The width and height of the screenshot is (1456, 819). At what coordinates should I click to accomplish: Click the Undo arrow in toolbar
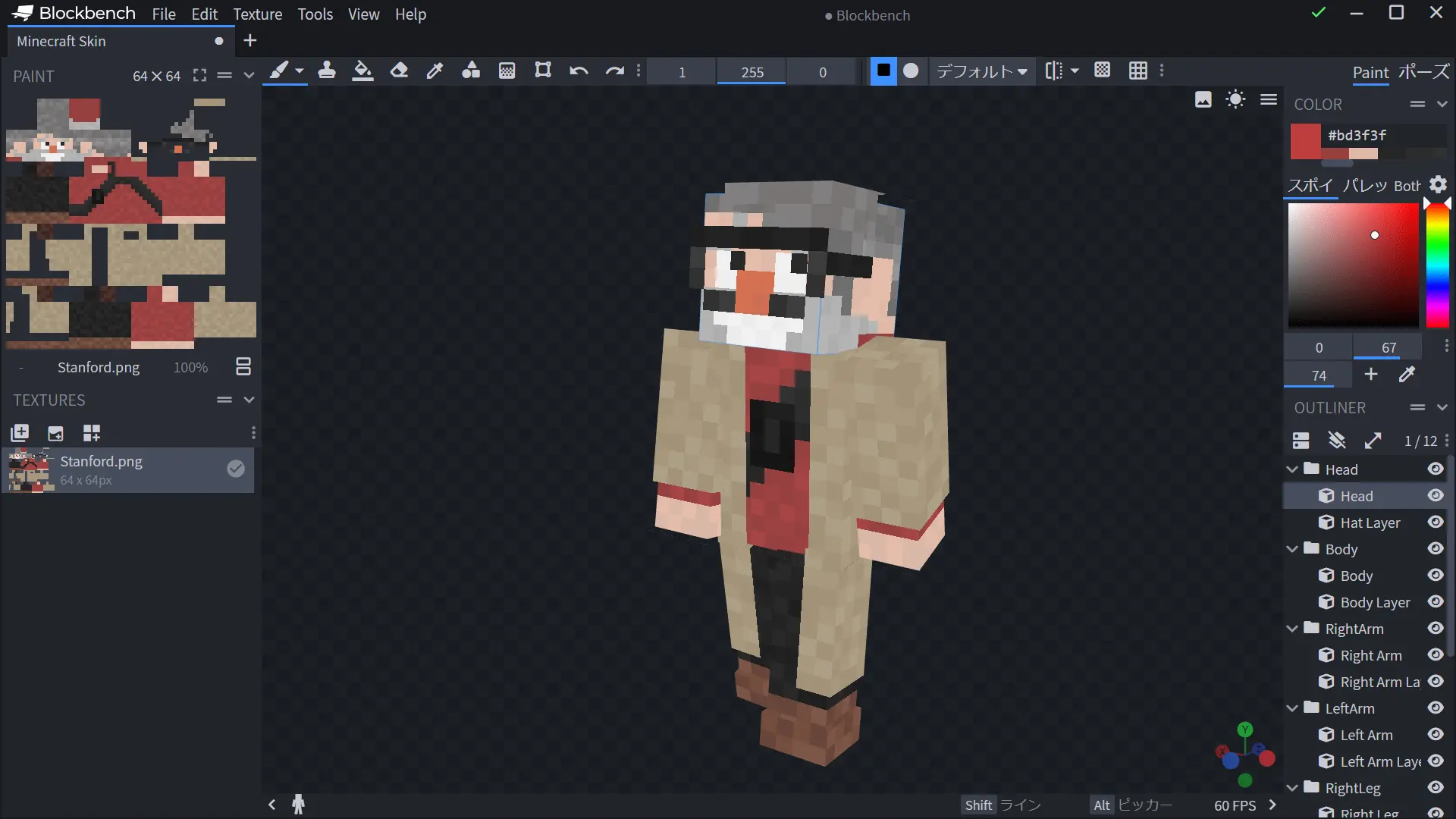point(579,71)
